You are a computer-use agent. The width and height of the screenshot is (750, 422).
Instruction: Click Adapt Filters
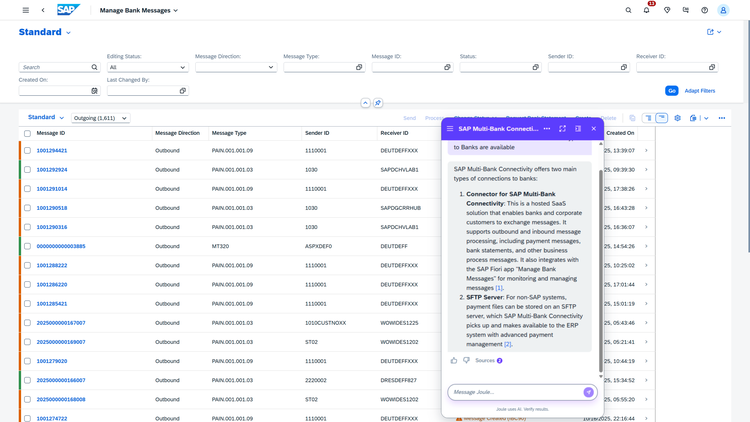700,91
